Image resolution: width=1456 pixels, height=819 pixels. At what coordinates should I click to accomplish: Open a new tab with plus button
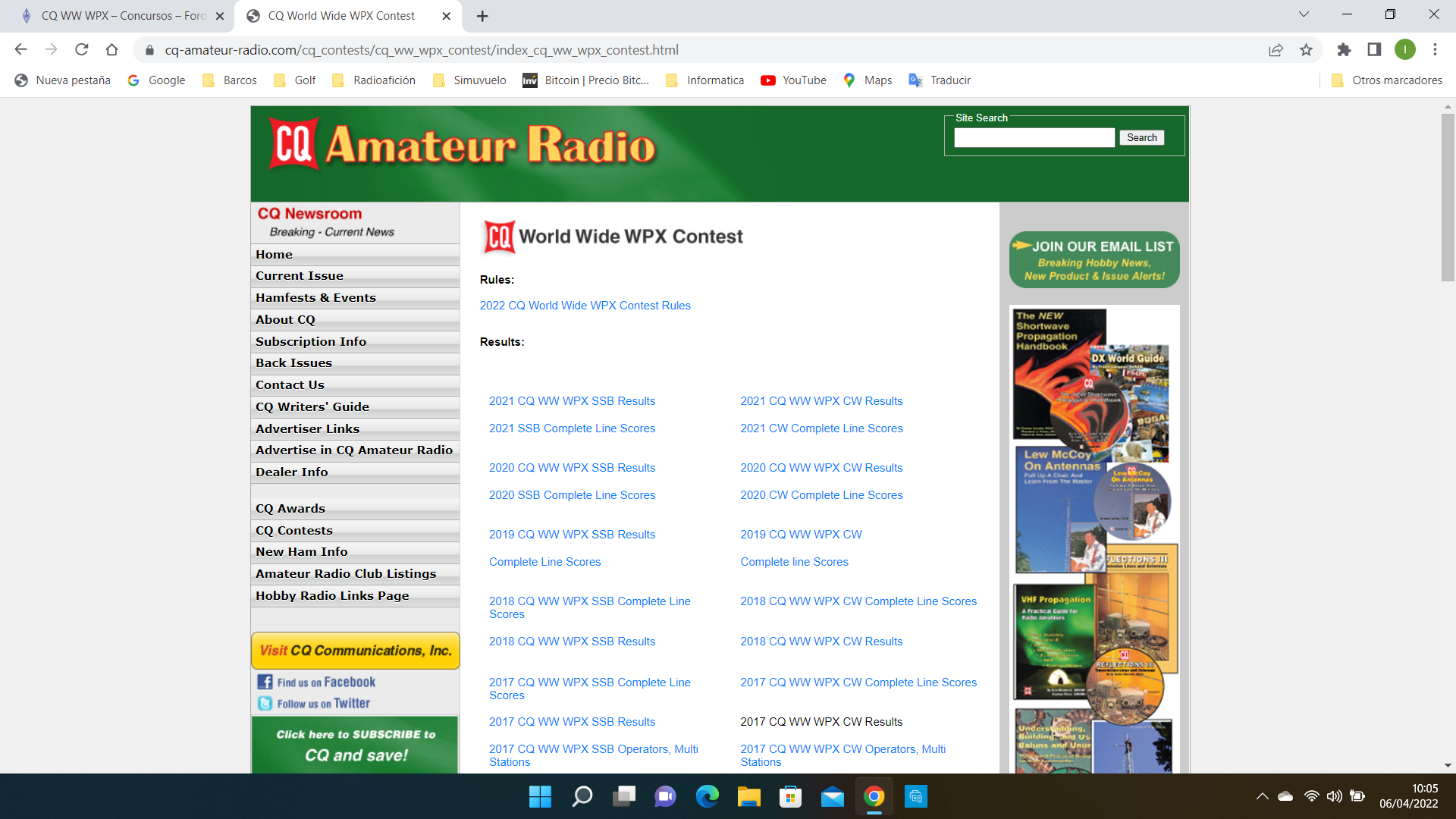[482, 16]
